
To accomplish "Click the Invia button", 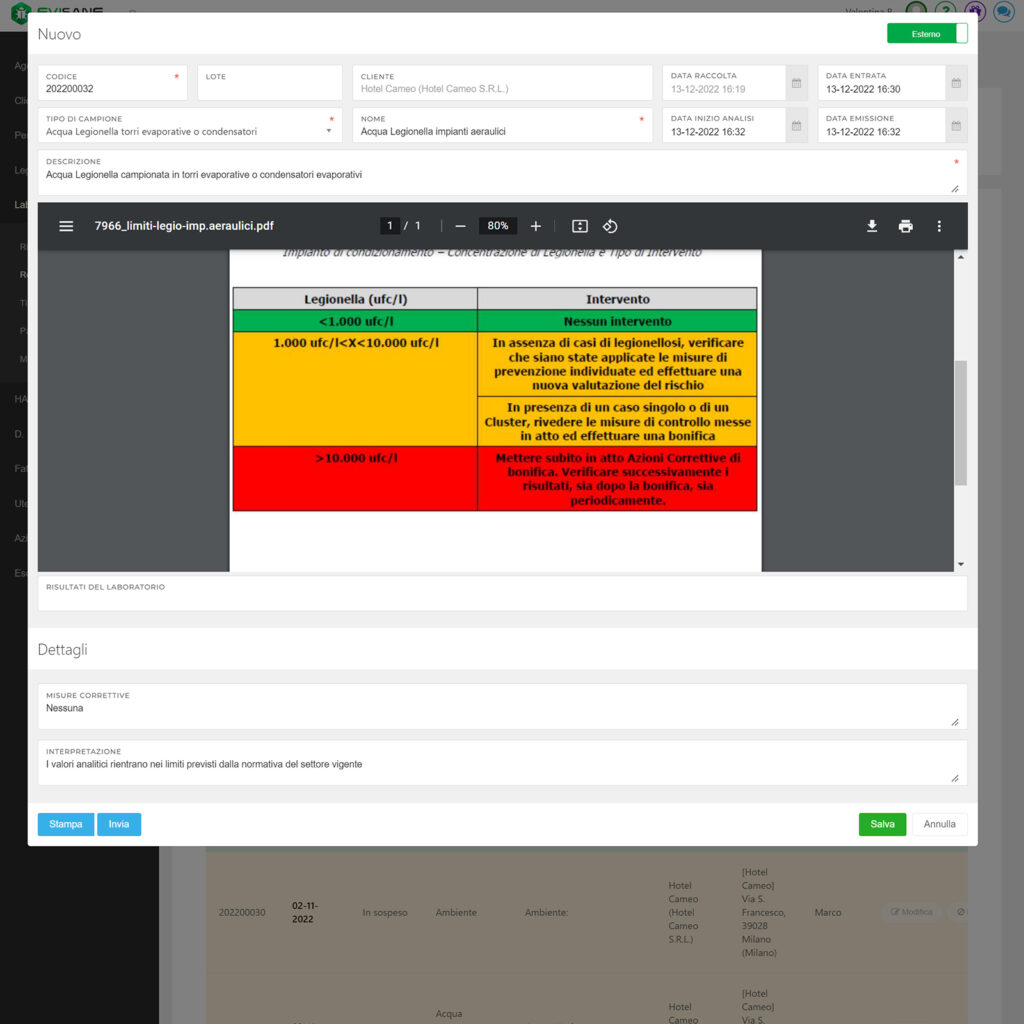I will click(119, 824).
